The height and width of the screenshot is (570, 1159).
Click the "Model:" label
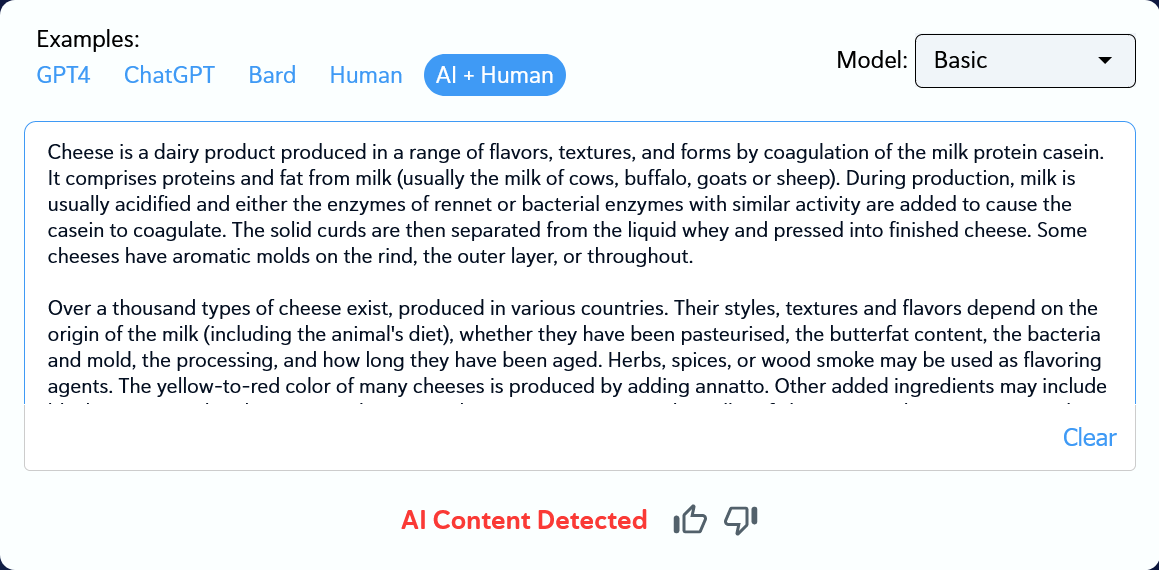point(871,60)
